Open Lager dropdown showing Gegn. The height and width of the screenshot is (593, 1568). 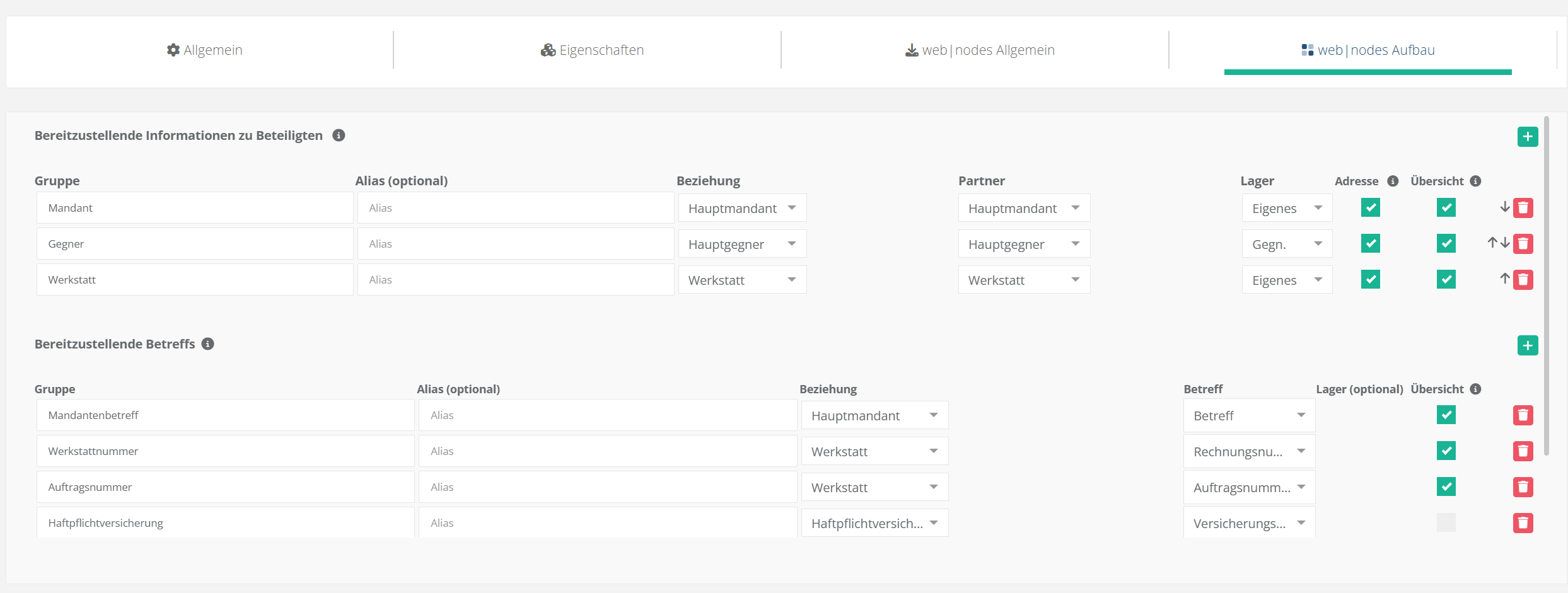pyautogui.click(x=1287, y=244)
